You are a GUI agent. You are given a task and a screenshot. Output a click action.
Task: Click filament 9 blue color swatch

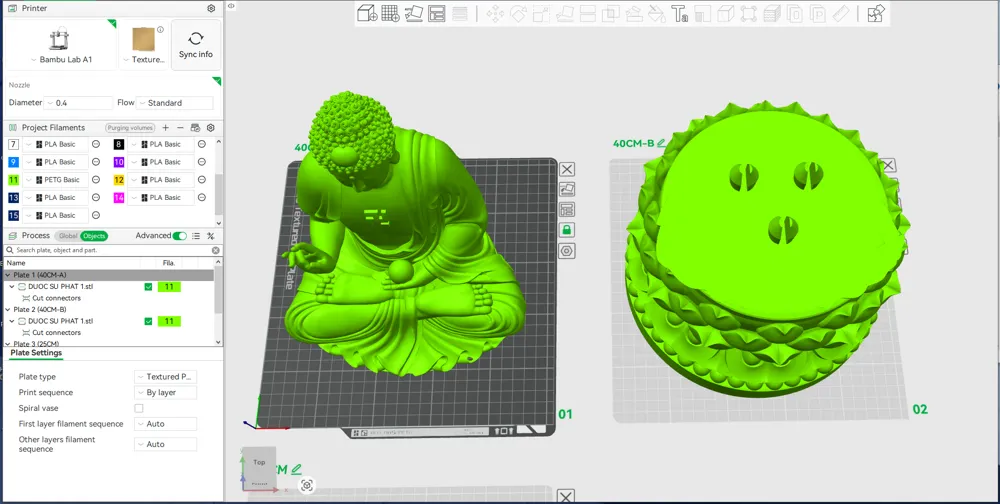coord(13,162)
